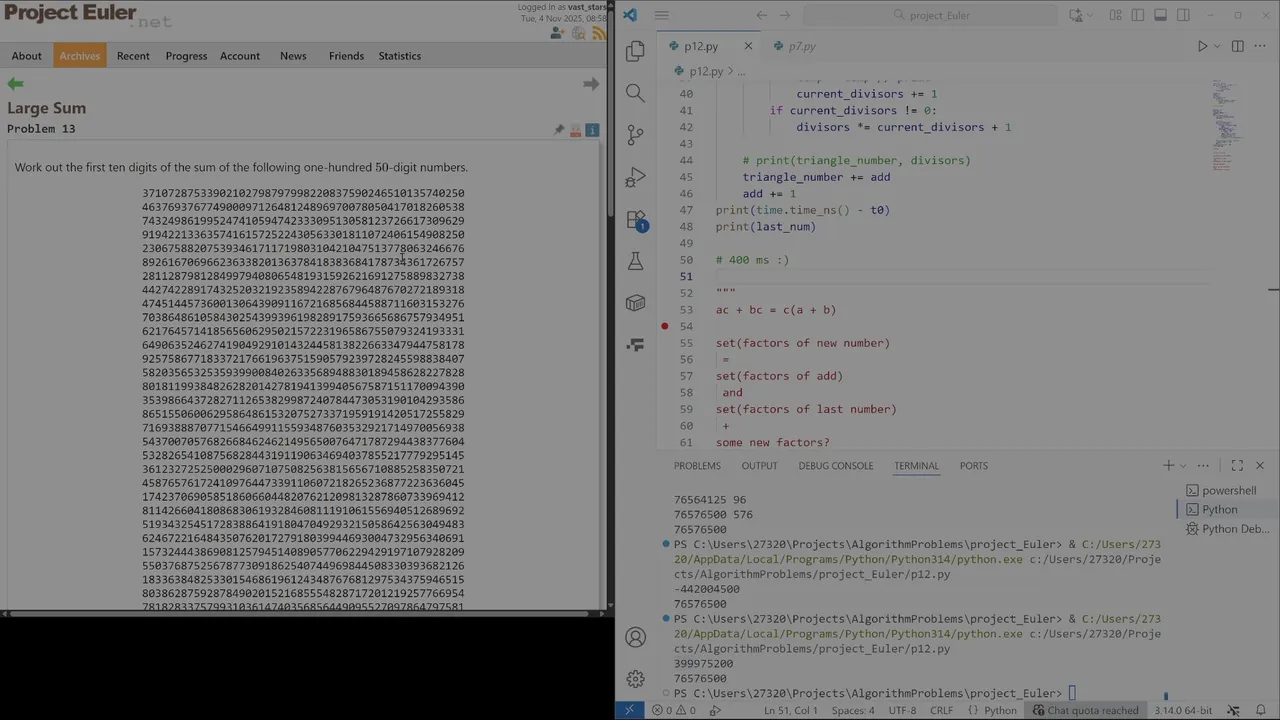
Task: Open terminal panel More Actions ellipsis
Action: [1203, 465]
